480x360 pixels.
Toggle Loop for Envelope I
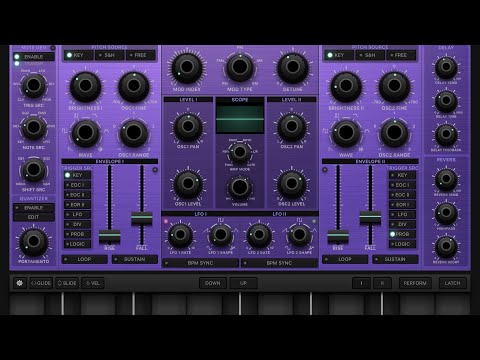pyautogui.click(x=85, y=259)
